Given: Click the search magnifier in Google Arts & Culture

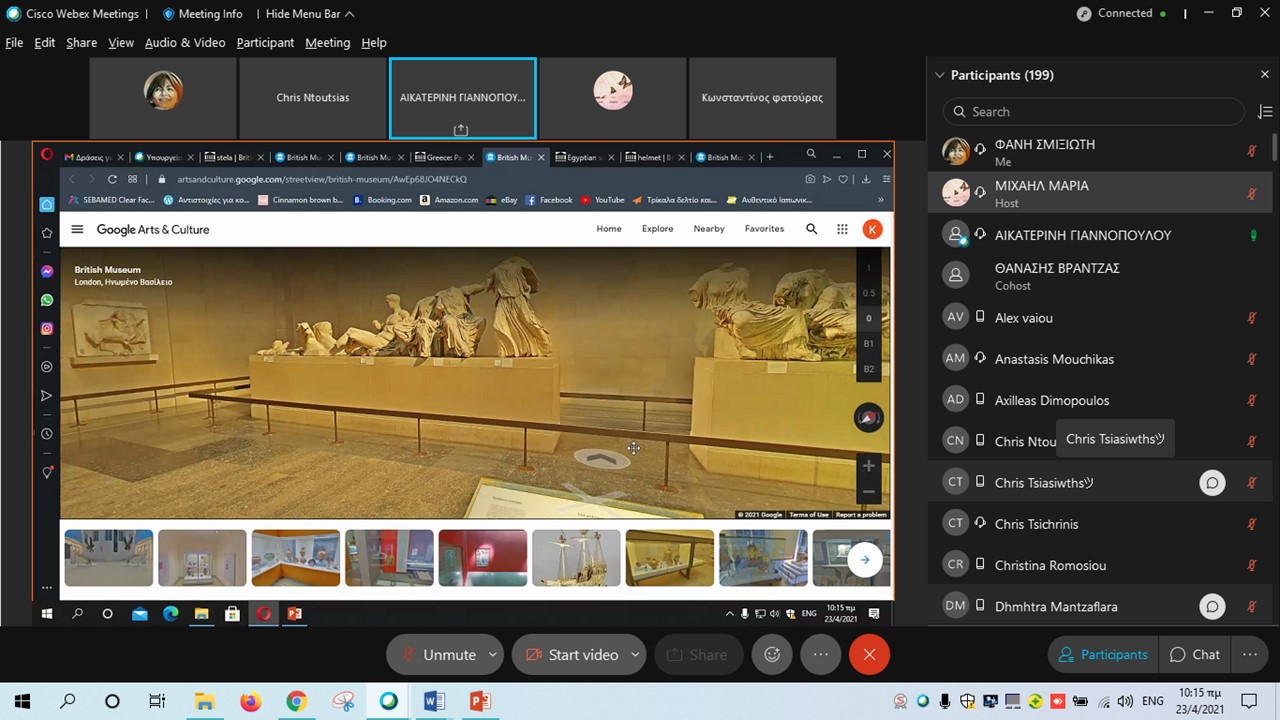Looking at the screenshot, I should click(811, 229).
